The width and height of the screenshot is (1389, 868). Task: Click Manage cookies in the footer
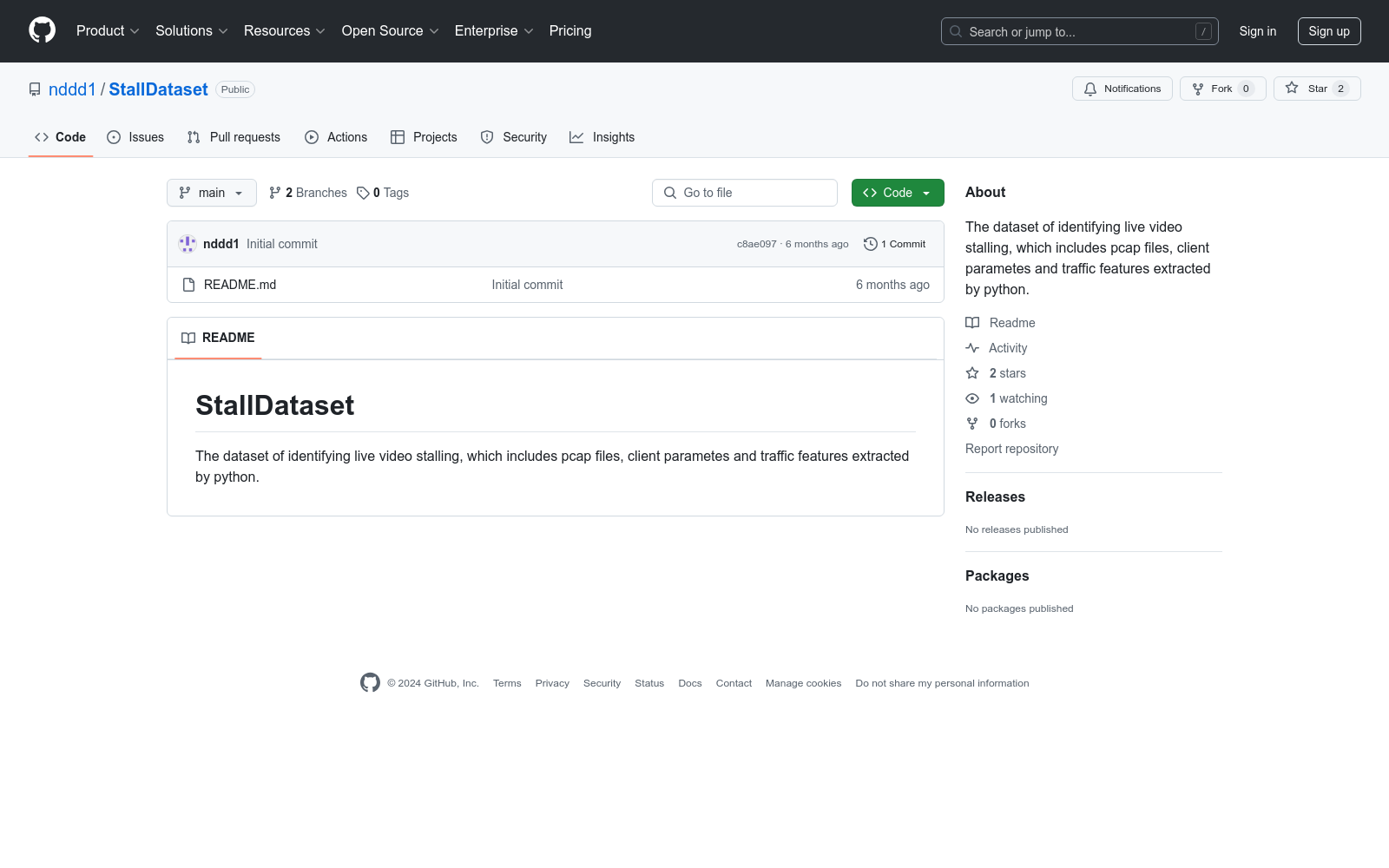[x=803, y=683]
